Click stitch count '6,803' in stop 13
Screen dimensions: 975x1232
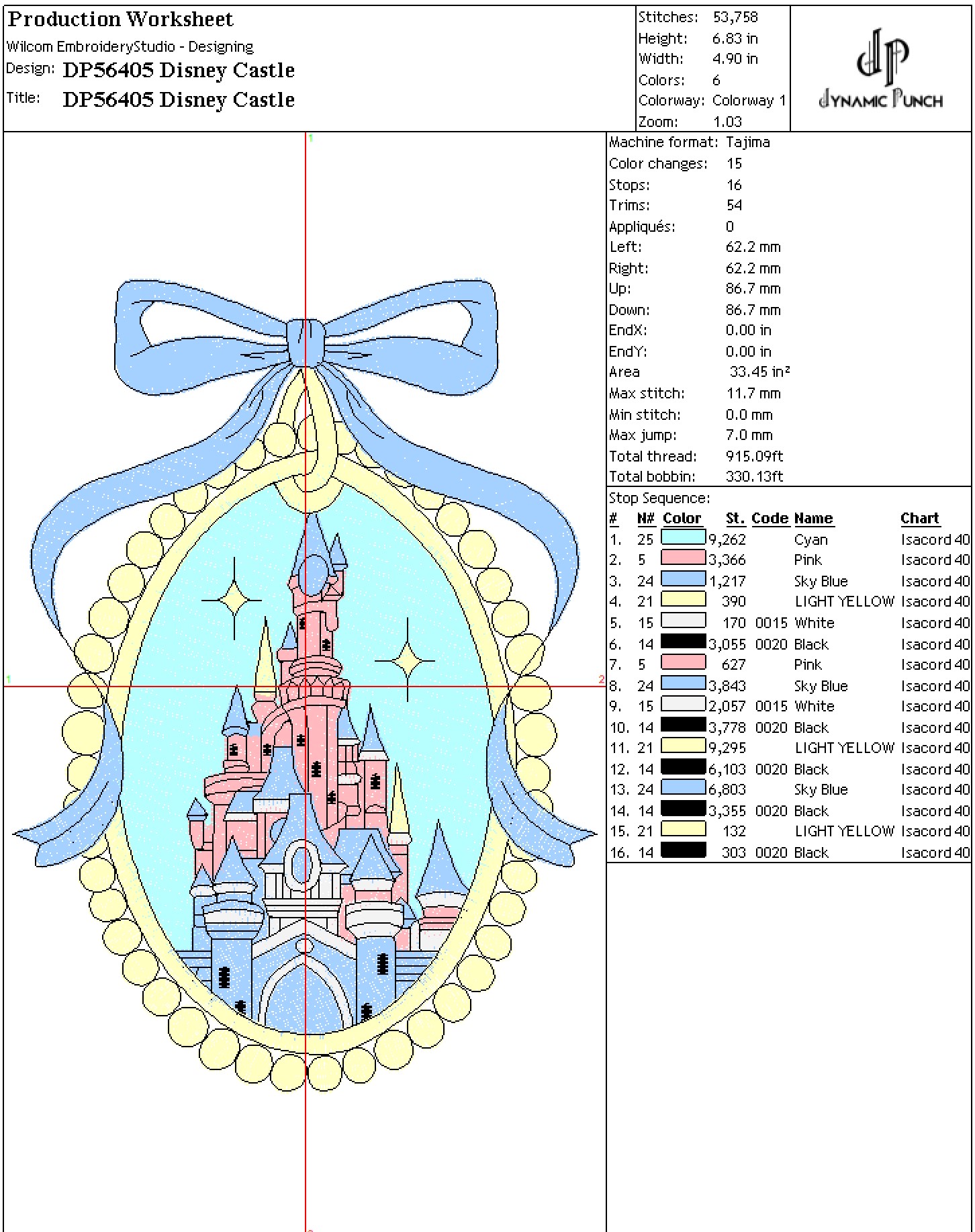click(727, 789)
